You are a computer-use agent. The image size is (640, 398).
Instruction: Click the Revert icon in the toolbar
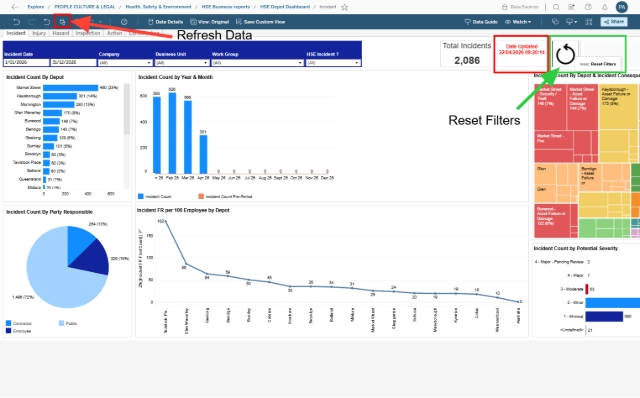pyautogui.click(x=47, y=22)
